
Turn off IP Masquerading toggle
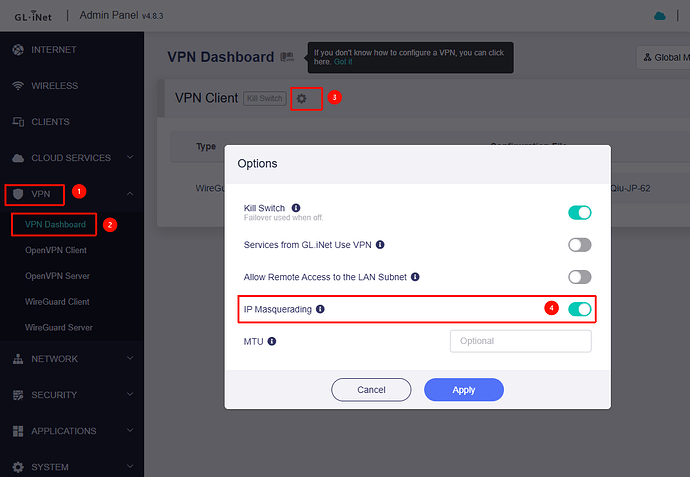pos(579,309)
